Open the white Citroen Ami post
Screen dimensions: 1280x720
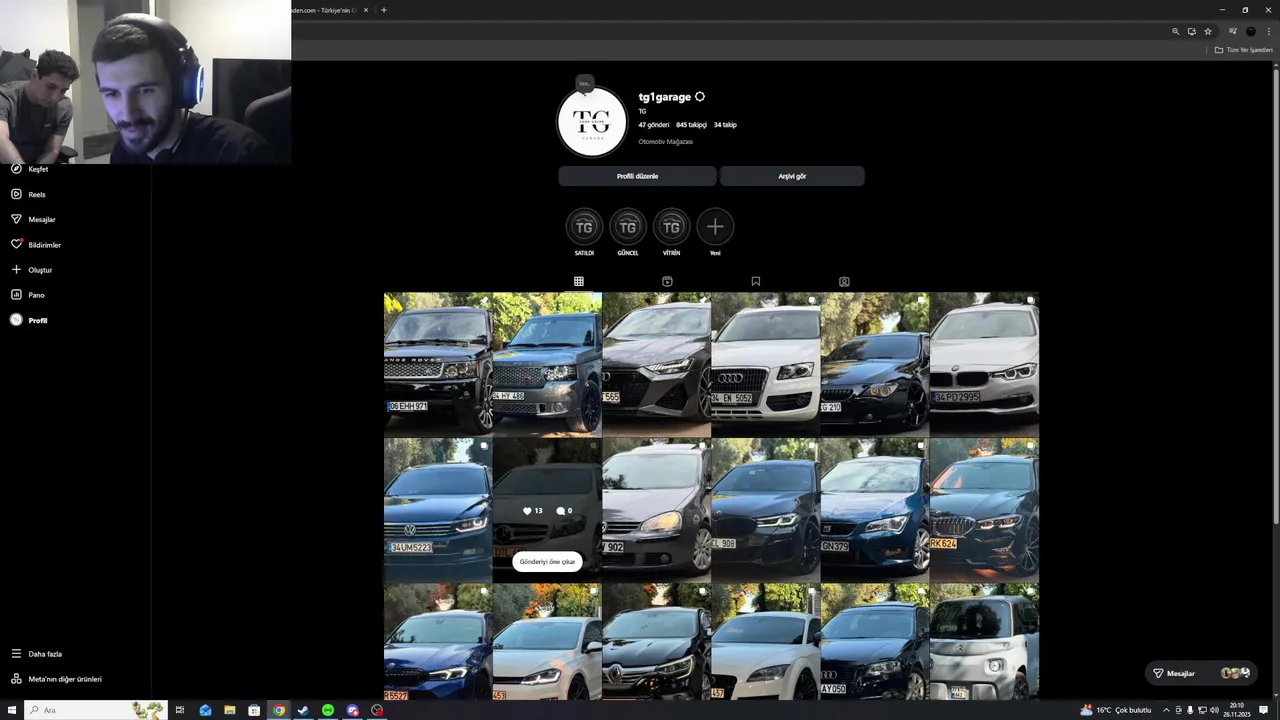pos(984,642)
